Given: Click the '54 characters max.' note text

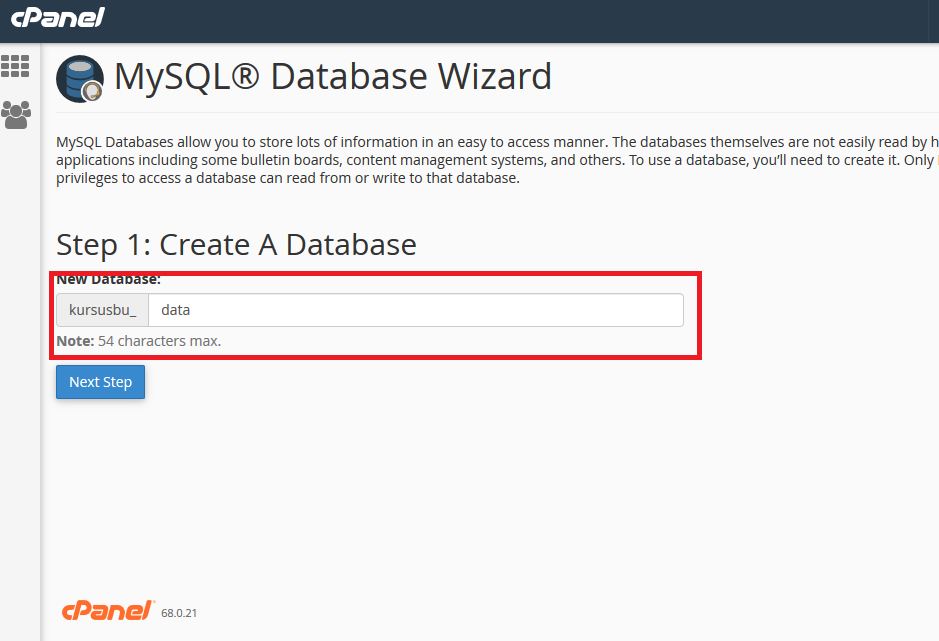Looking at the screenshot, I should pyautogui.click(x=159, y=341).
